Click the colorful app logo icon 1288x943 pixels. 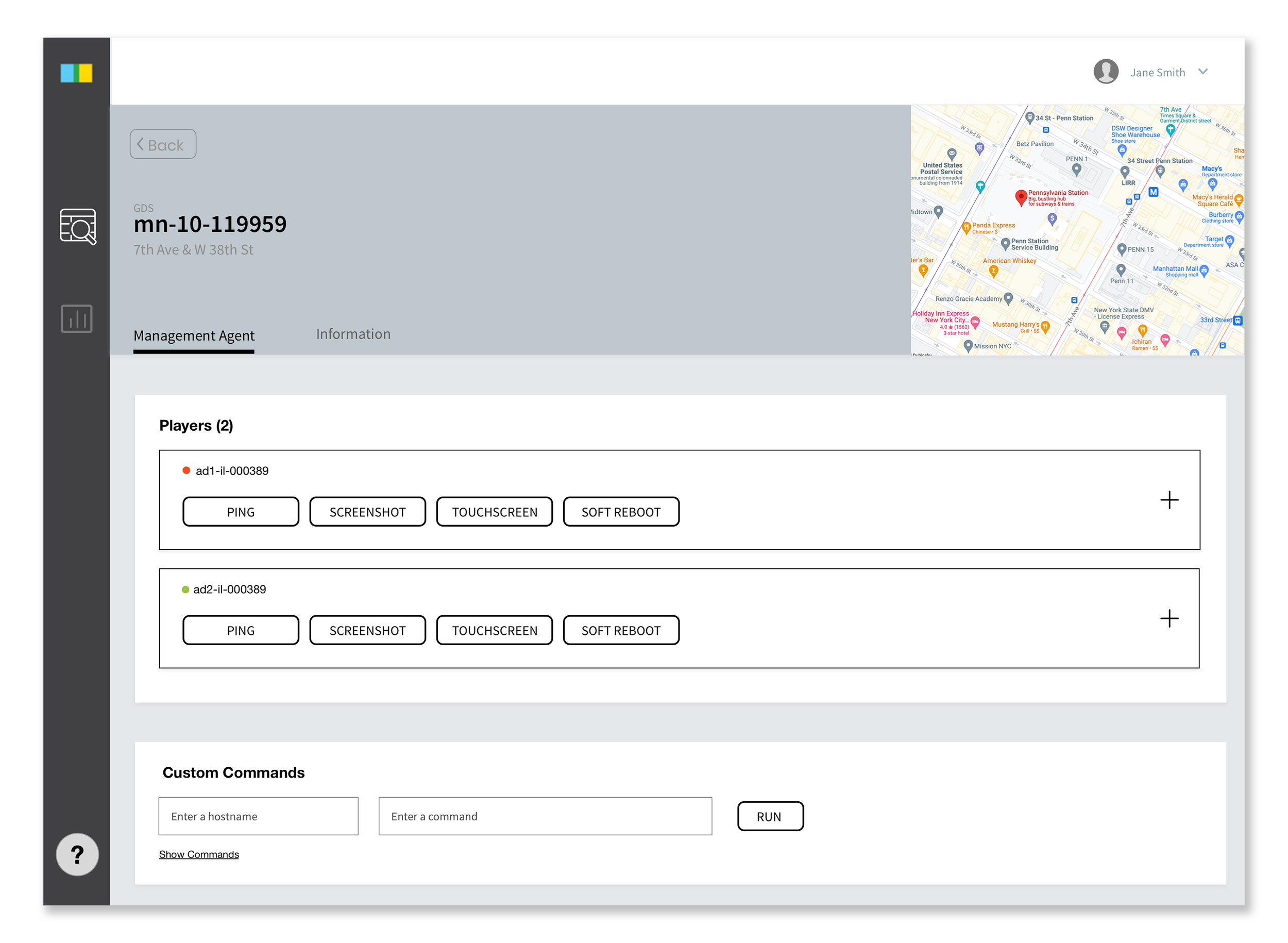click(x=76, y=73)
